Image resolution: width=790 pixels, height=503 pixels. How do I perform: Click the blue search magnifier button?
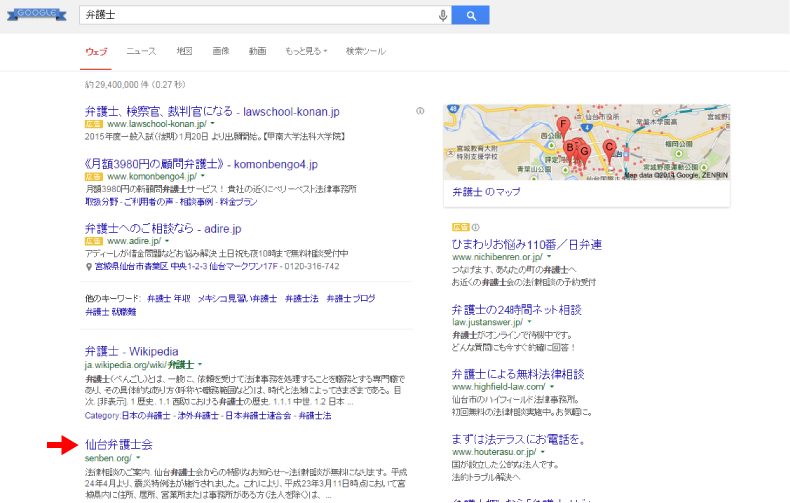tap(471, 15)
